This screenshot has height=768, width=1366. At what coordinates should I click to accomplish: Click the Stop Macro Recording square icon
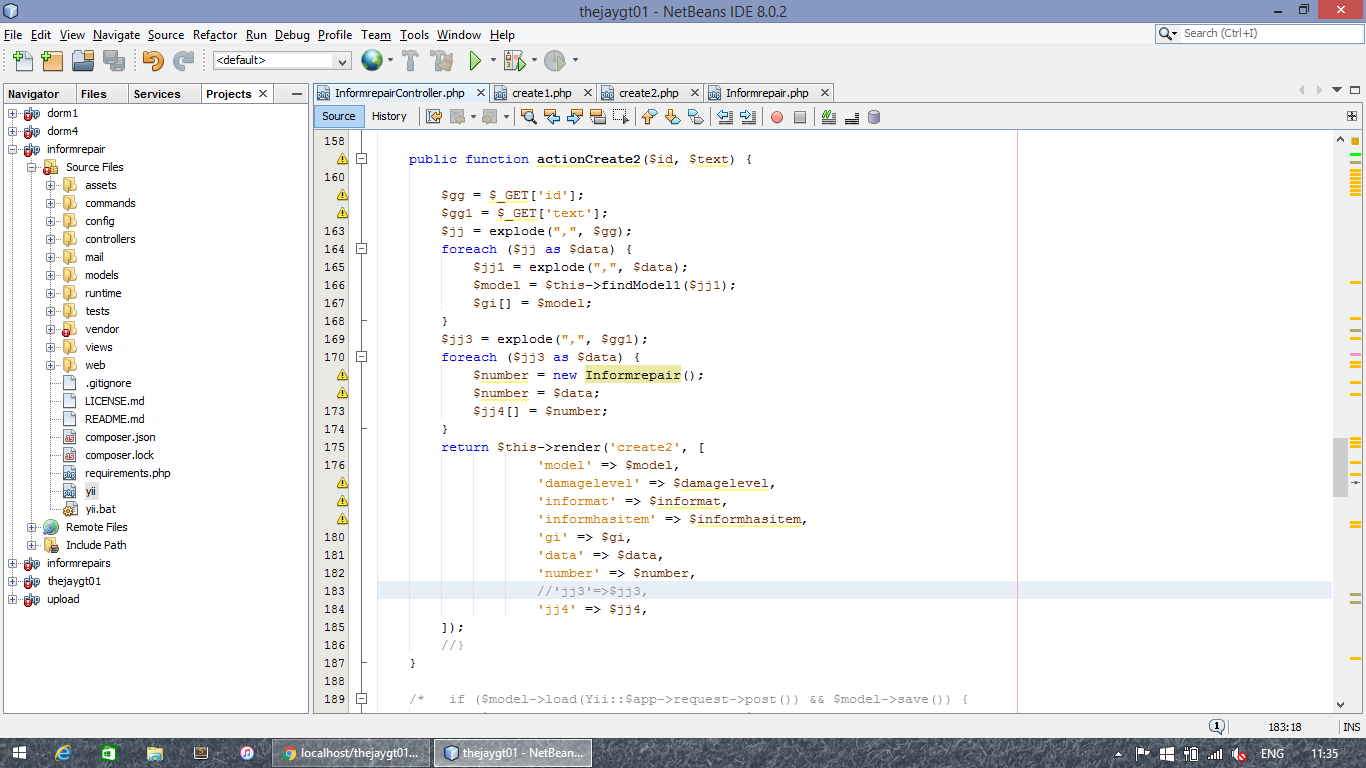[800, 117]
